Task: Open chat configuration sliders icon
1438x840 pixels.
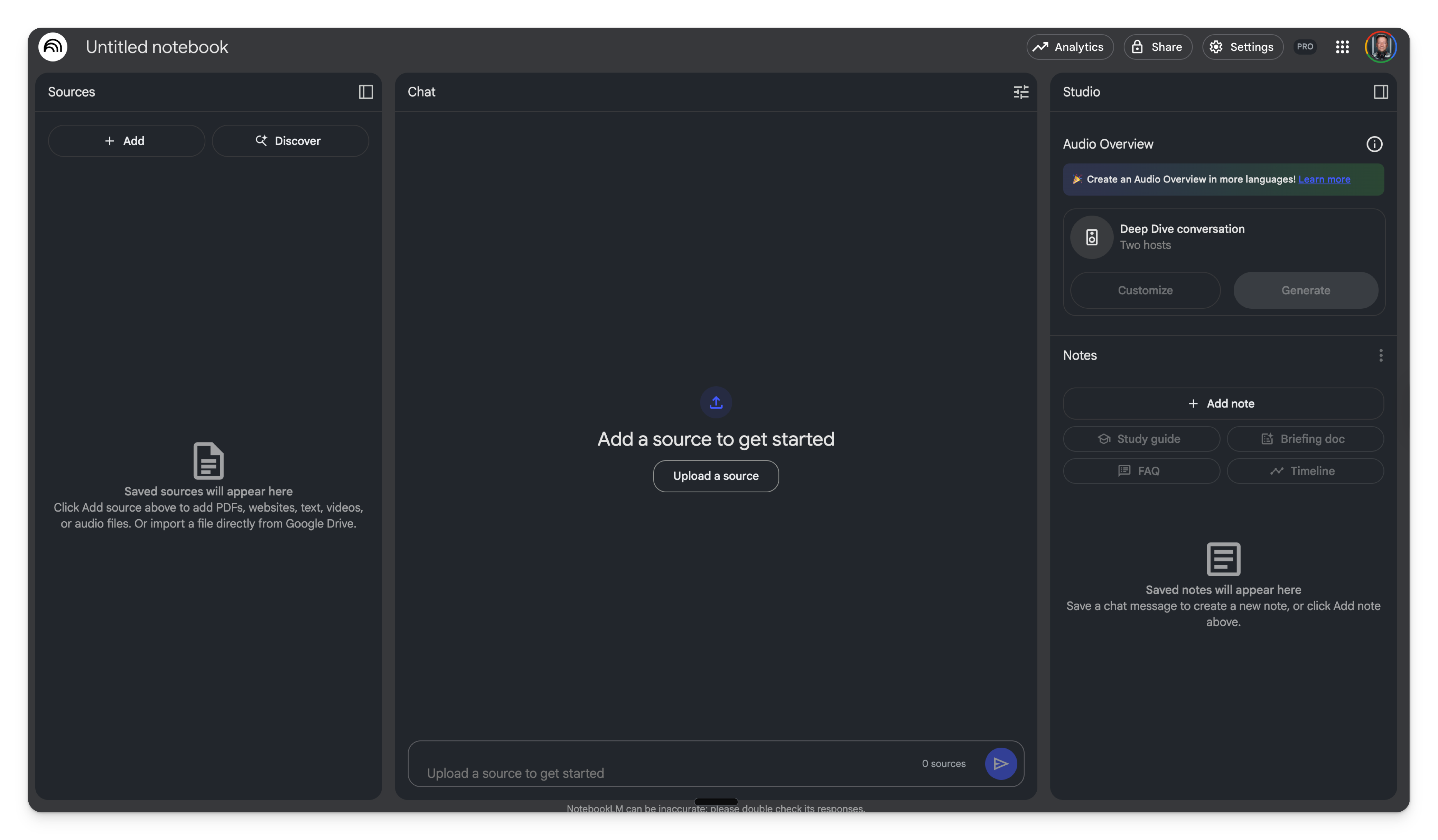Action: point(1021,92)
